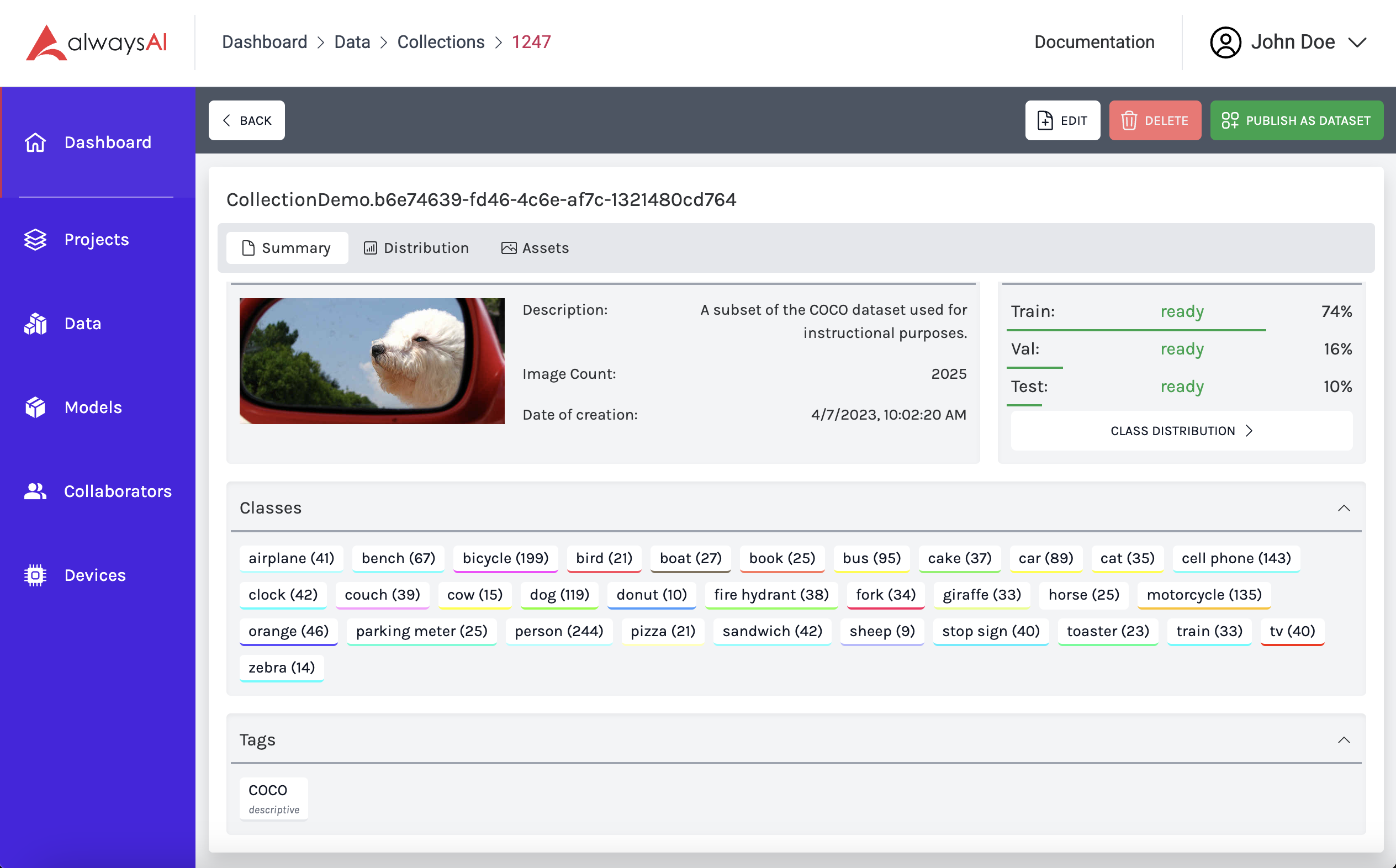Collapse the Tags section chevron
This screenshot has height=868, width=1396.
point(1344,740)
